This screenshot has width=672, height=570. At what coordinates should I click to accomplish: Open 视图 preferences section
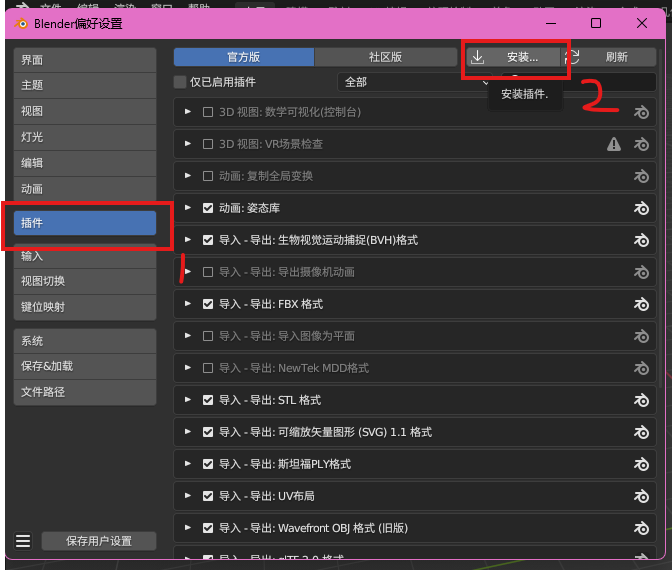coord(85,111)
